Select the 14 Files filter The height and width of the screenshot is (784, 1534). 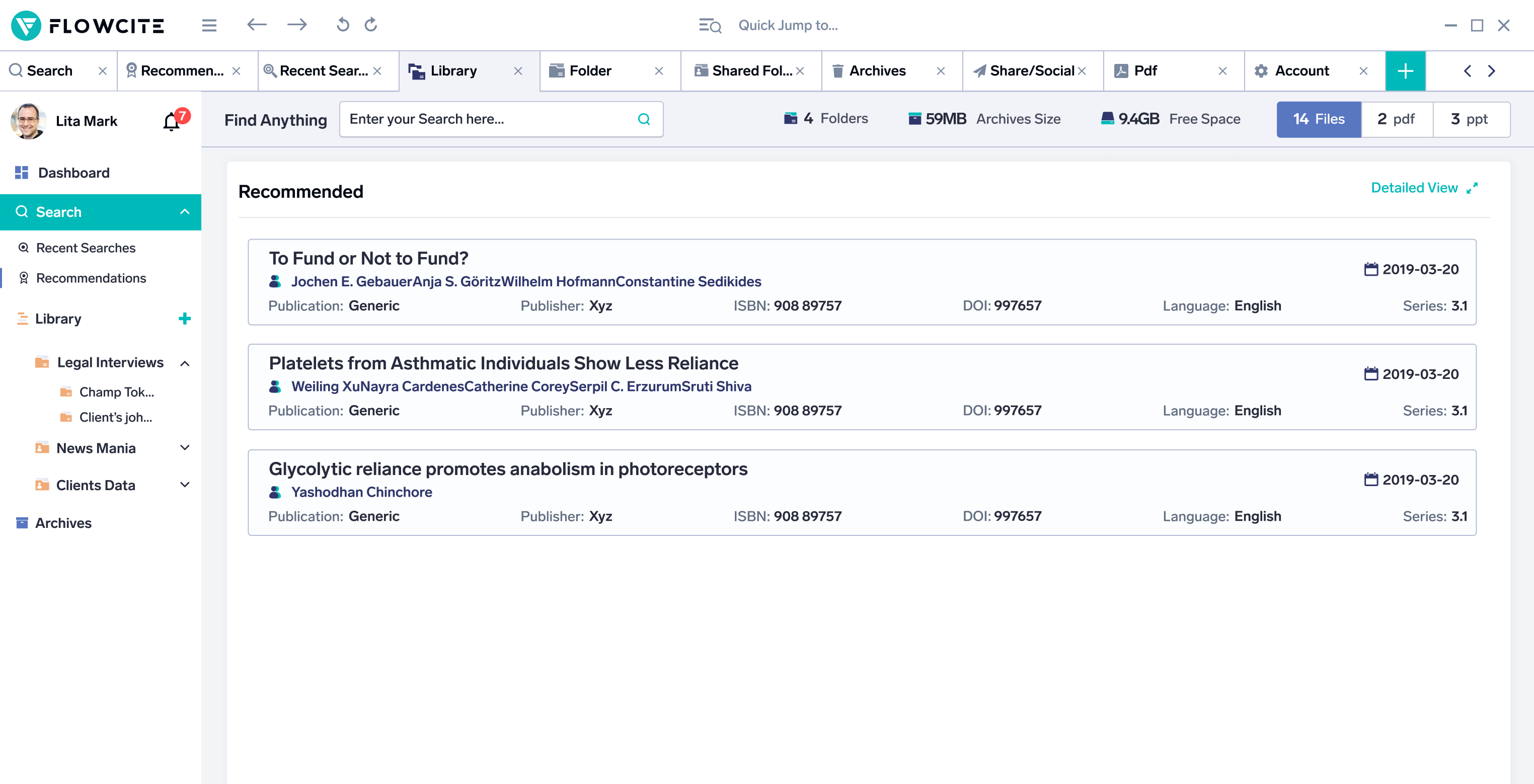(x=1319, y=119)
